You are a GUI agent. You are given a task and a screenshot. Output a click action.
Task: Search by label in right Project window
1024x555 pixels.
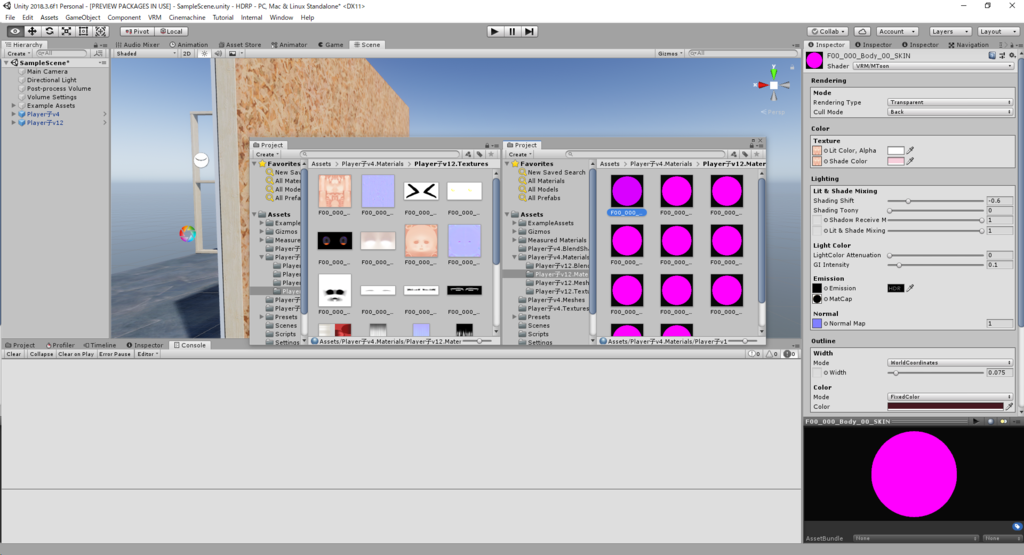pos(745,154)
